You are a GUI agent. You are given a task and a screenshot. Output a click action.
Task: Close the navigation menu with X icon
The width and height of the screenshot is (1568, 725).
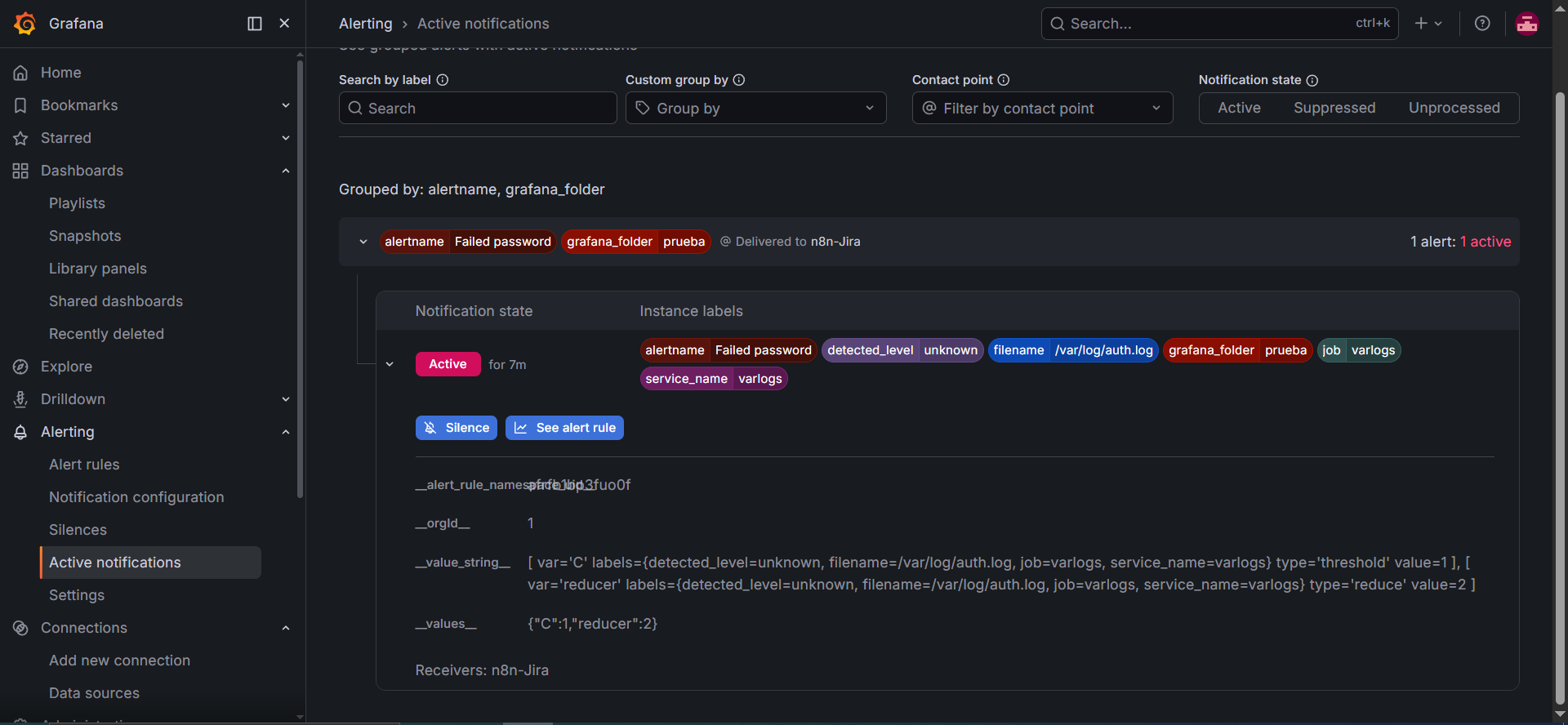[284, 24]
